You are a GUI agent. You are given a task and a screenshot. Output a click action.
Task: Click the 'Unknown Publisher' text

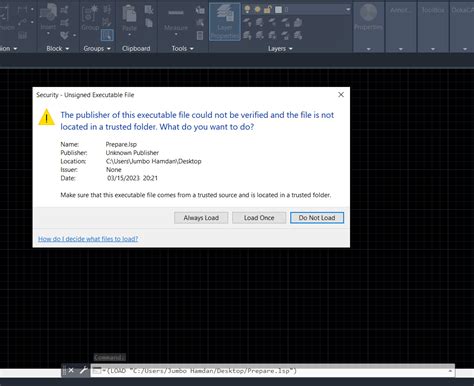point(132,153)
